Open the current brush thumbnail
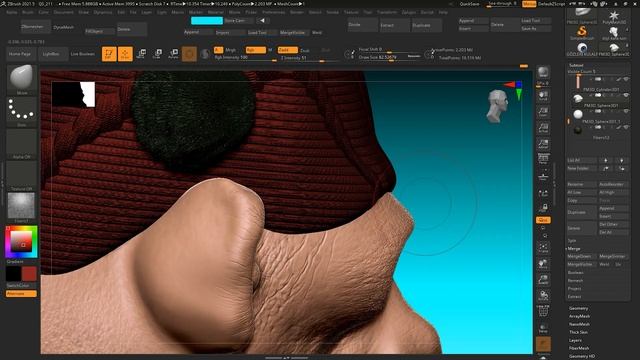The height and width of the screenshot is (360, 640). [22, 79]
